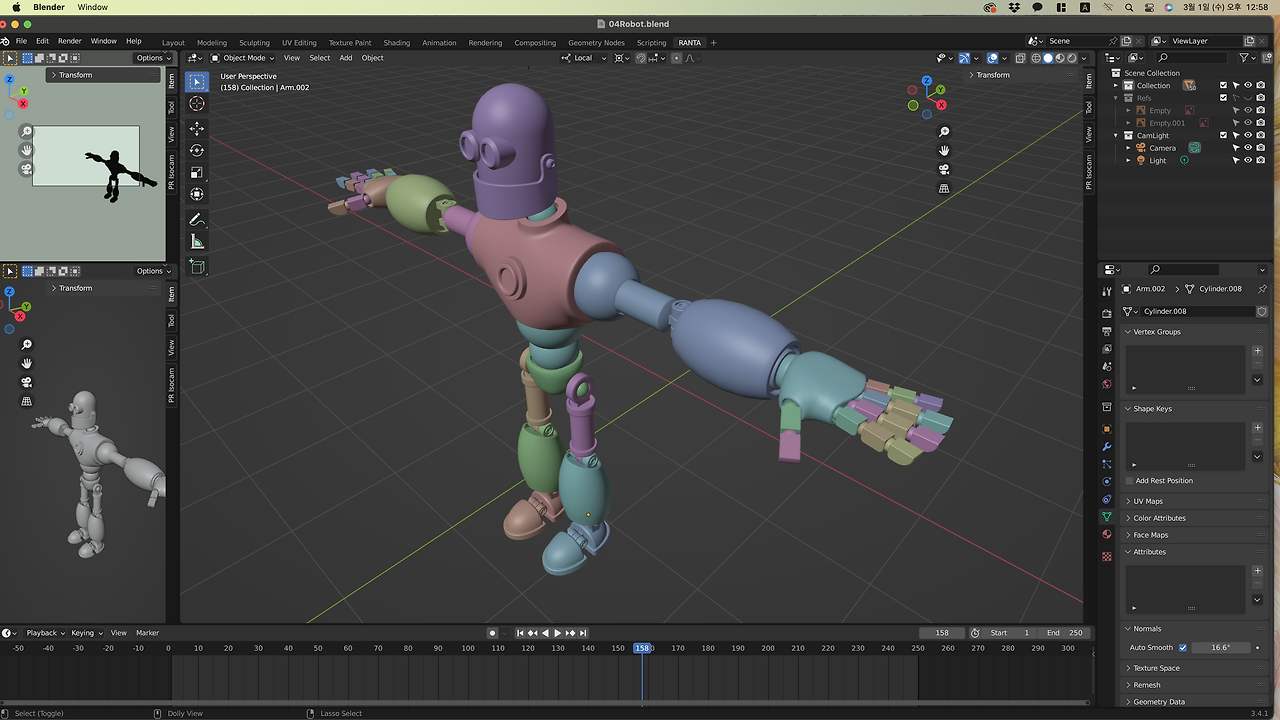Select the 3D Cursor tool
This screenshot has height=720, width=1280.
click(x=197, y=104)
